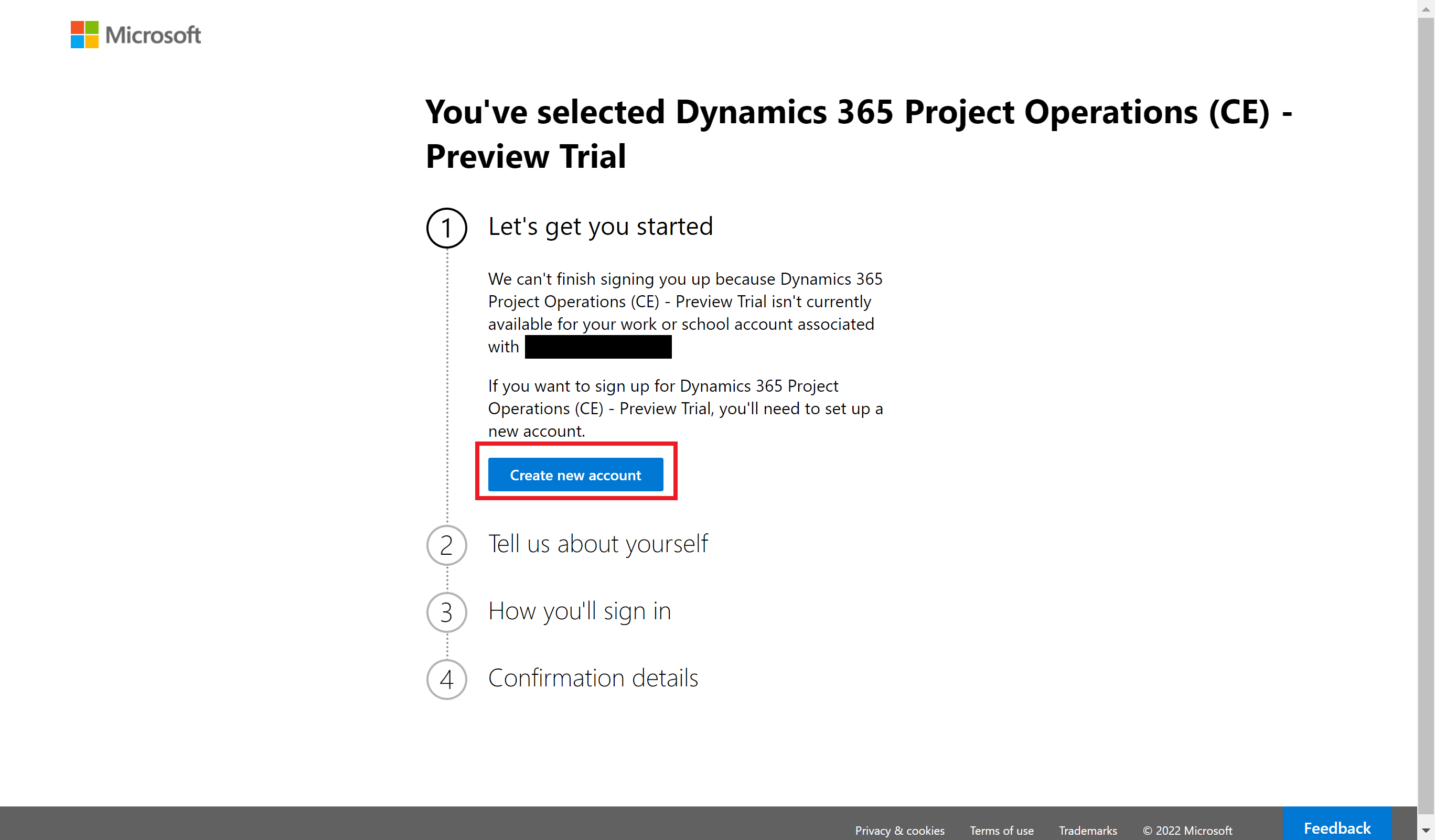
Task: Click the "We can't finish signing you up" paragraph
Action: click(x=685, y=313)
